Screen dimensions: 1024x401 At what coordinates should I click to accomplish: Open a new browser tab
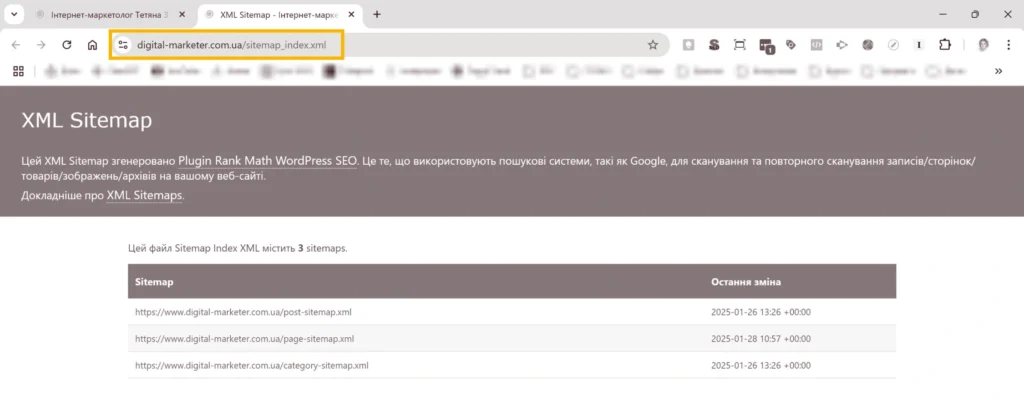click(377, 14)
